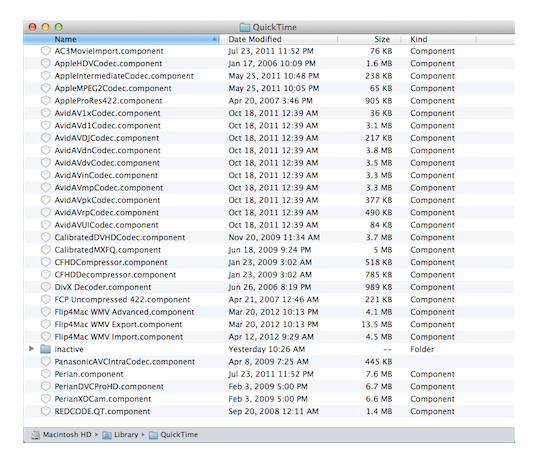538x463 pixels.
Task: Click the AppleMPEG2Codec.component file icon
Action: [x=46, y=88]
